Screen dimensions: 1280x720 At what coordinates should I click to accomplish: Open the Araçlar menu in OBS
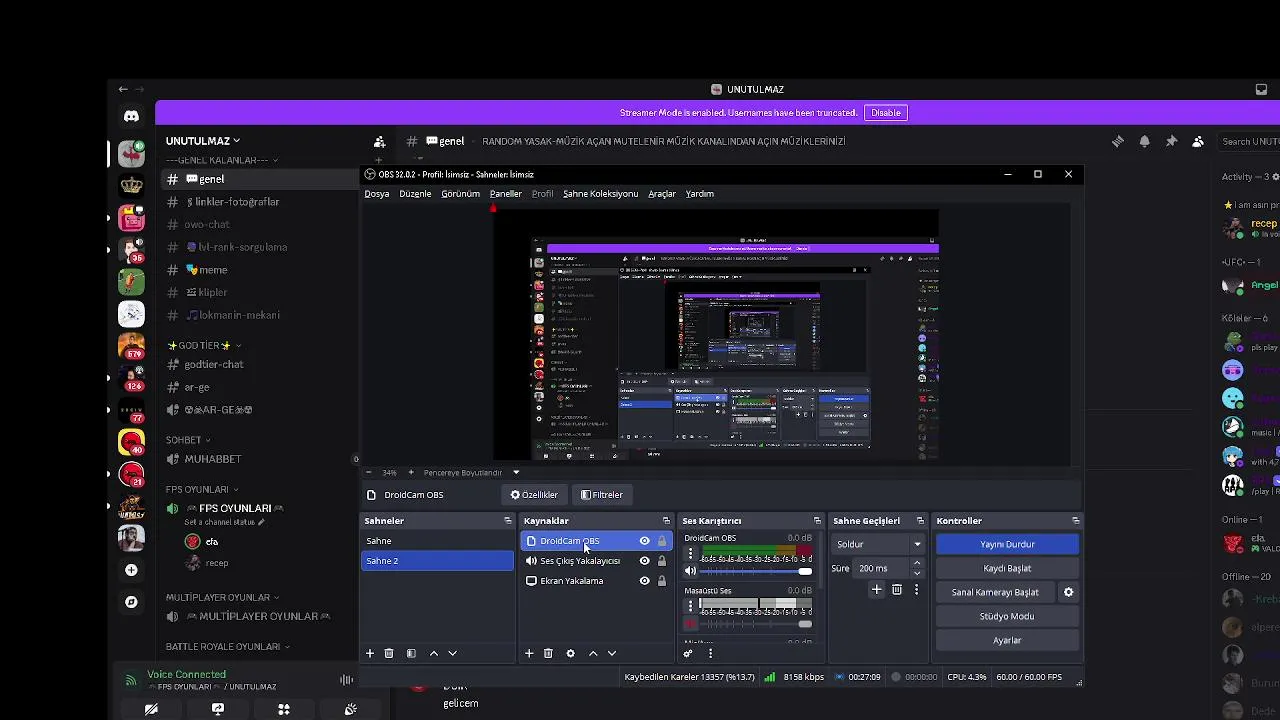[x=662, y=194]
